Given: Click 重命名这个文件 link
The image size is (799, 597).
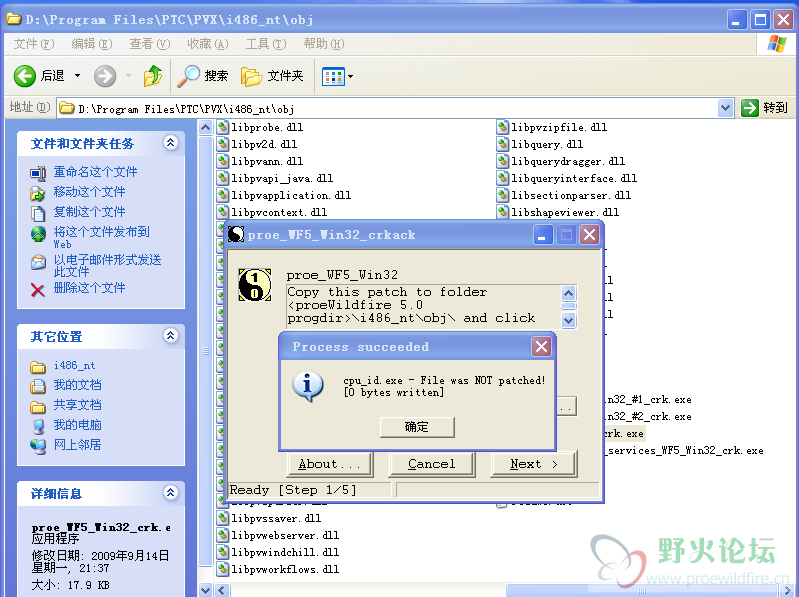Looking at the screenshot, I should [95, 172].
